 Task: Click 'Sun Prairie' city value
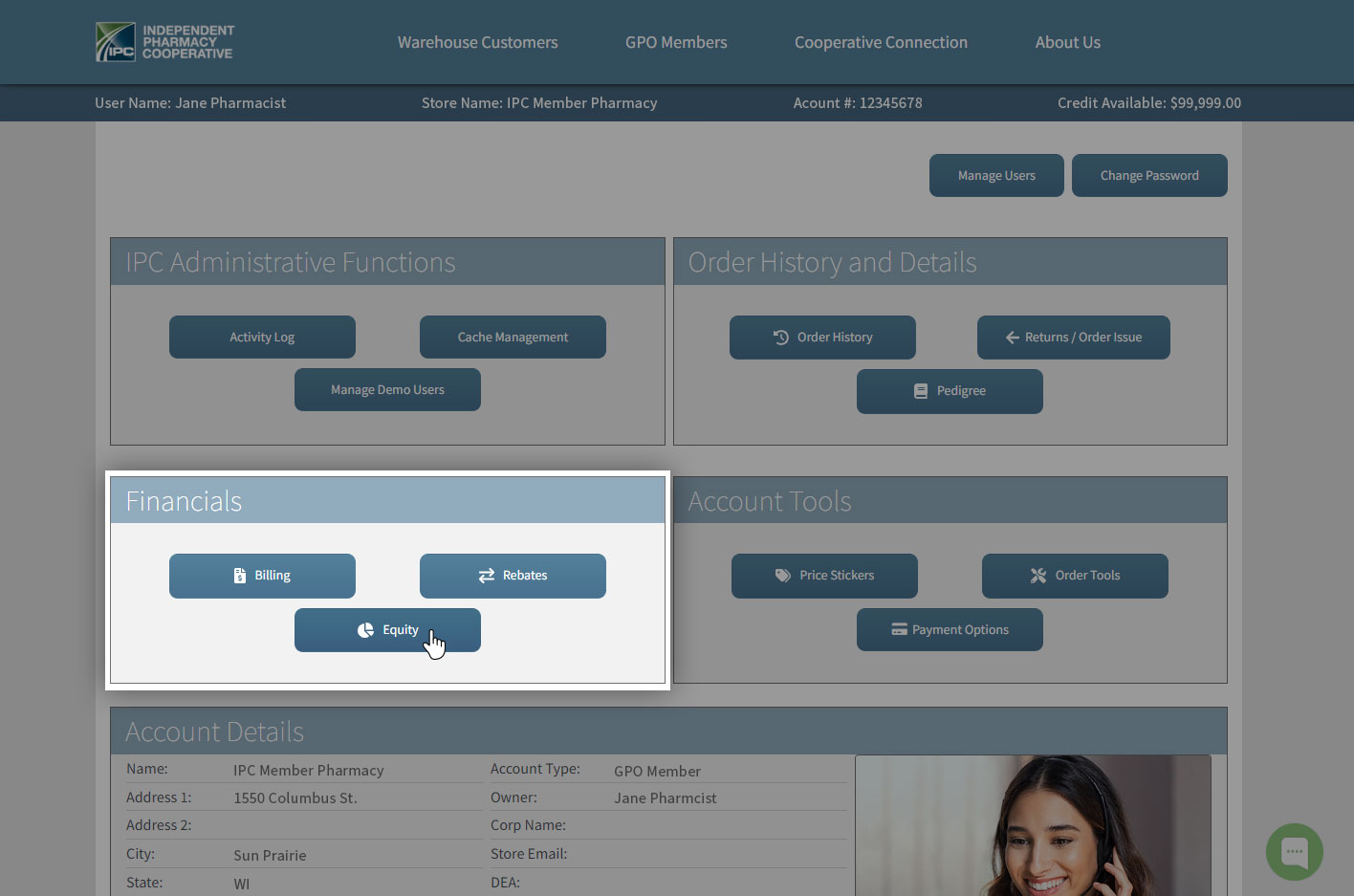270,856
